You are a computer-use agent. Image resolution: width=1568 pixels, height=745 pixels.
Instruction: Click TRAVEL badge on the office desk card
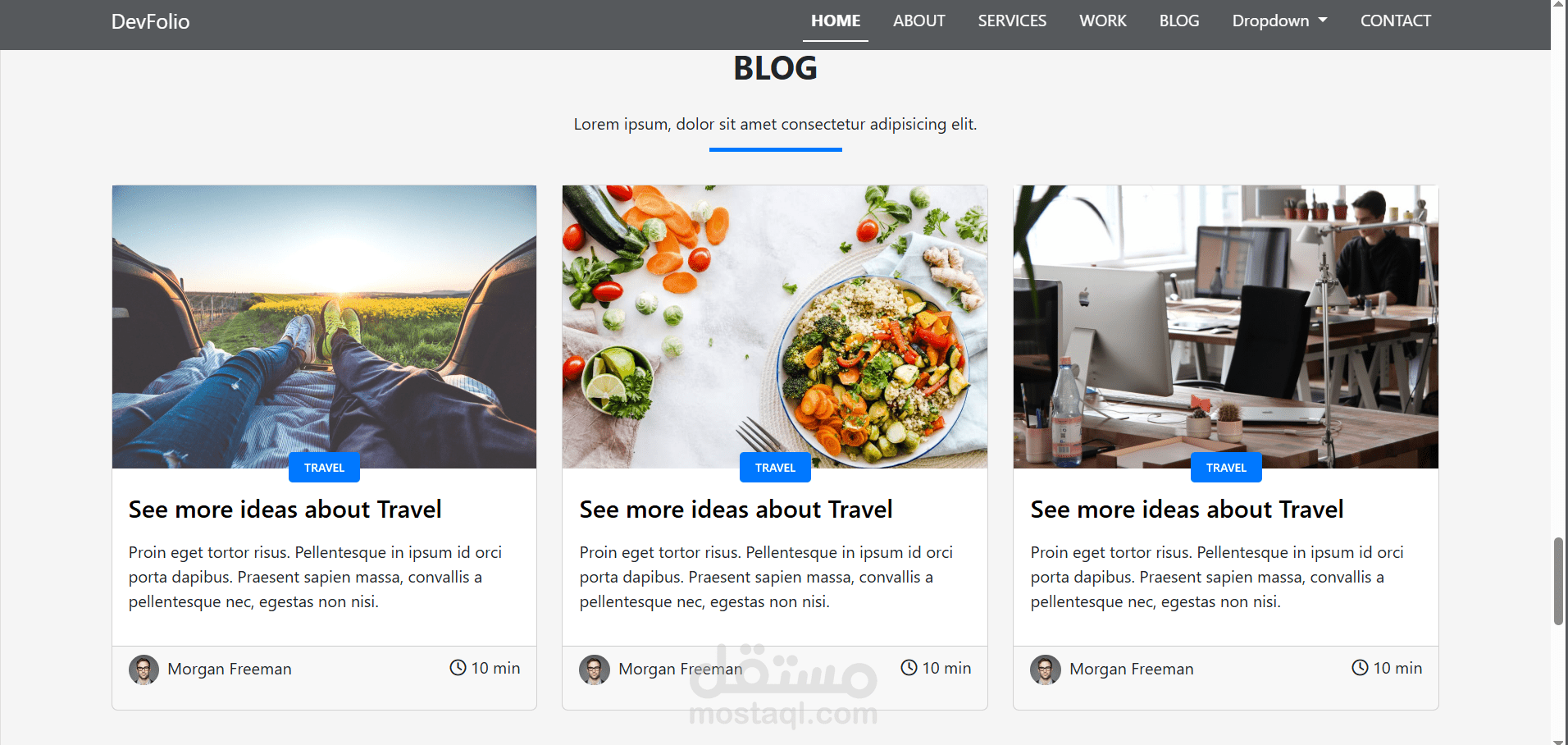tap(1226, 468)
